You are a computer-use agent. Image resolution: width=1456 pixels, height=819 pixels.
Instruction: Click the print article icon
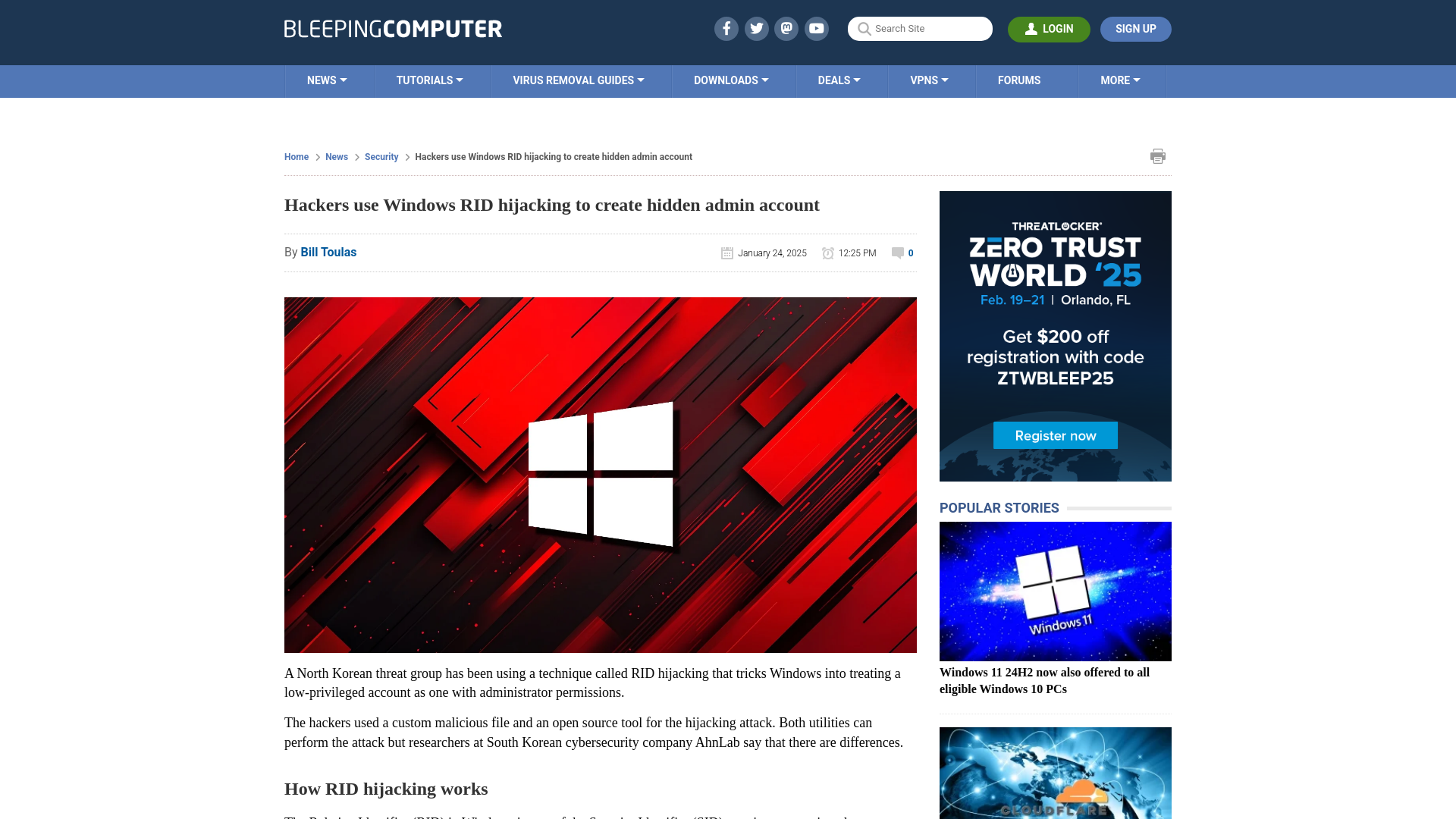pos(1158,156)
